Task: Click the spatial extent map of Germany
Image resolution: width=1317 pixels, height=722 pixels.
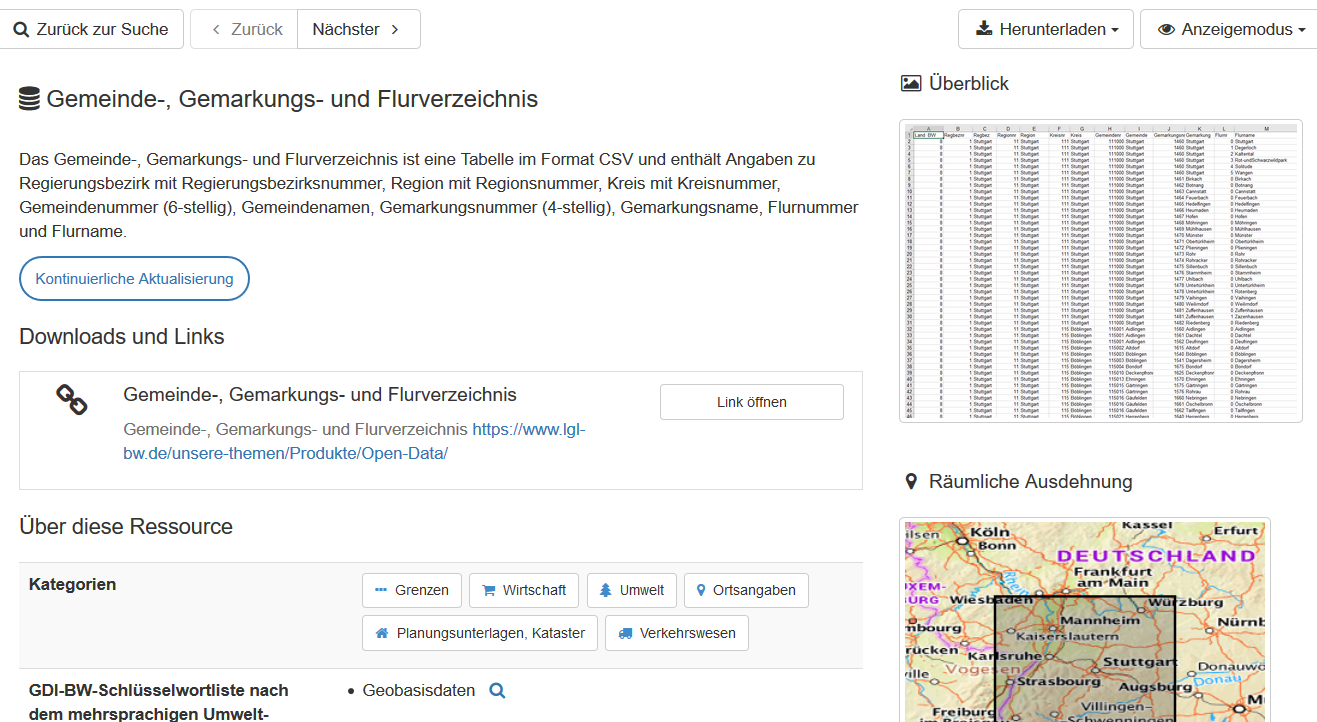Action: point(1085,620)
